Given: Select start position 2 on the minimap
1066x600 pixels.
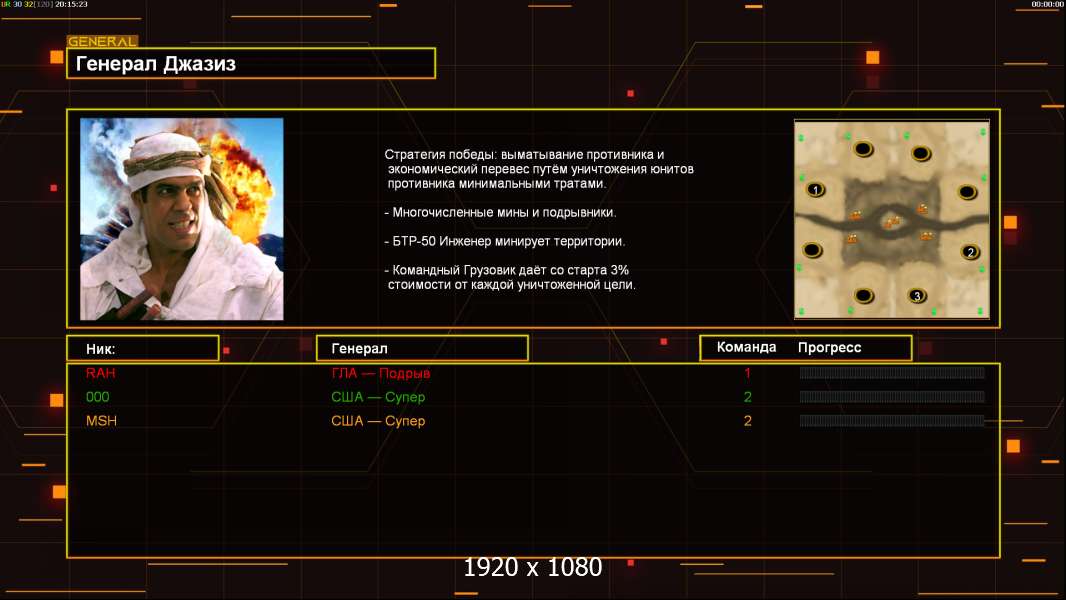Looking at the screenshot, I should (x=970, y=251).
